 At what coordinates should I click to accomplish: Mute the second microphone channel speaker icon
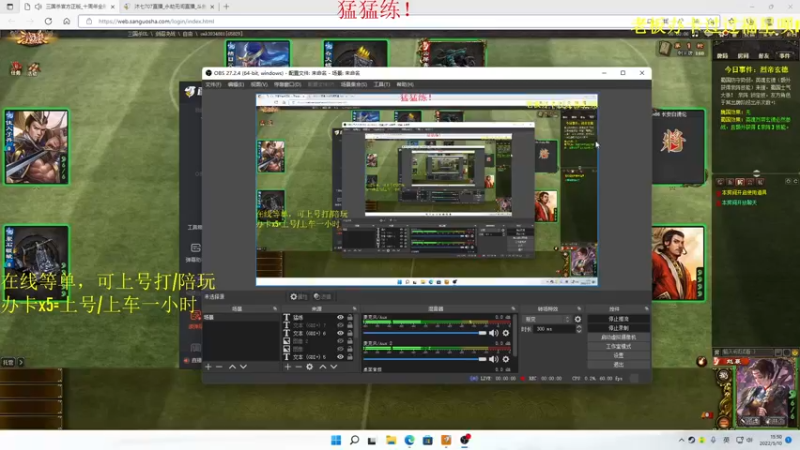493,359
